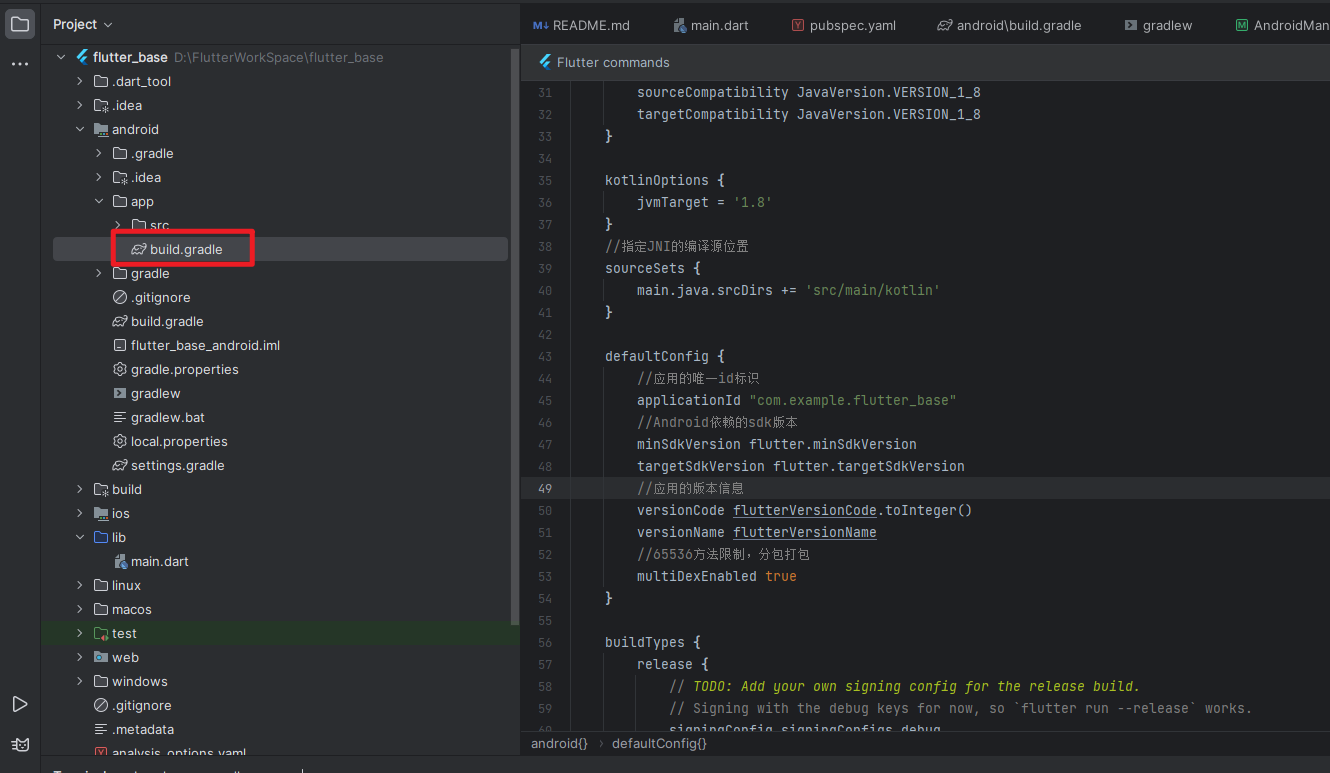Expand the .dart_tool folder chevron
The image size is (1330, 773).
pos(80,81)
